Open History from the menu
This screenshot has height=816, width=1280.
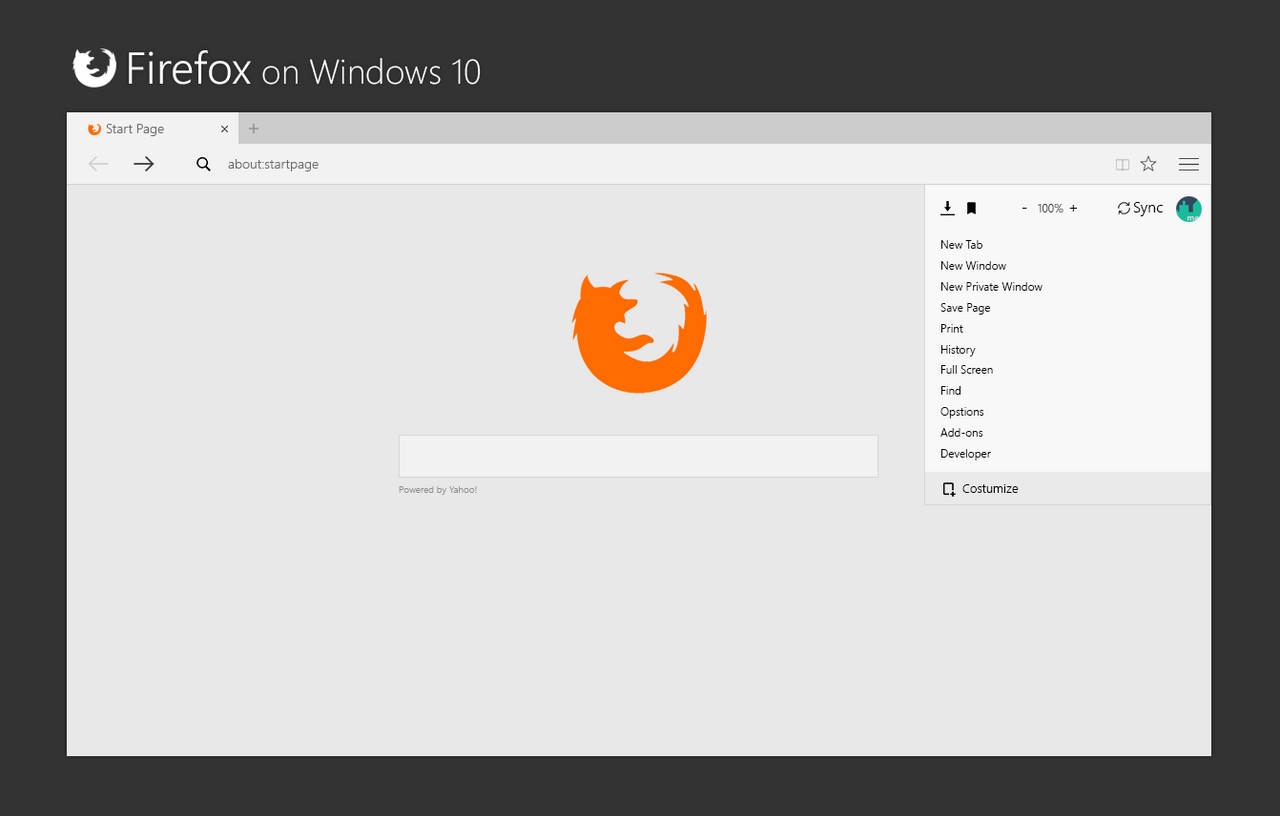[957, 350]
